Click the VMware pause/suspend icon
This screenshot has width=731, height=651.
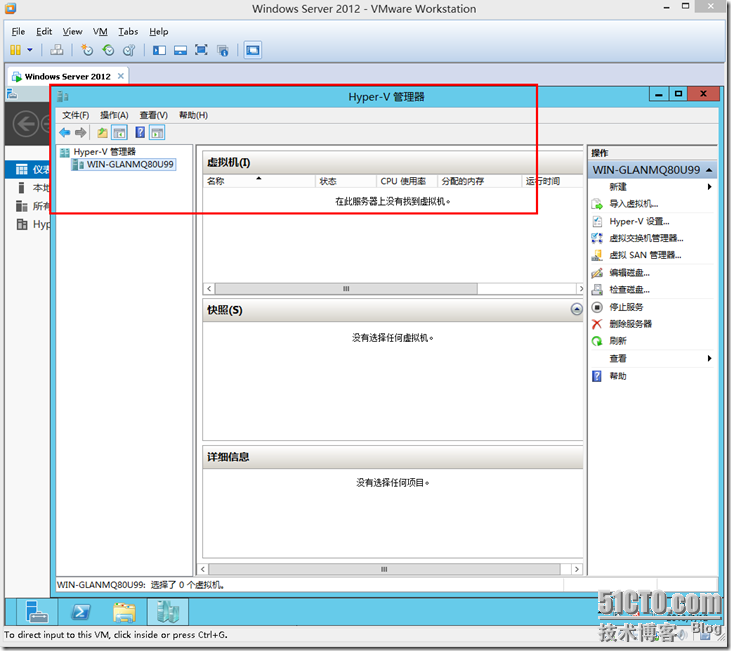15,50
